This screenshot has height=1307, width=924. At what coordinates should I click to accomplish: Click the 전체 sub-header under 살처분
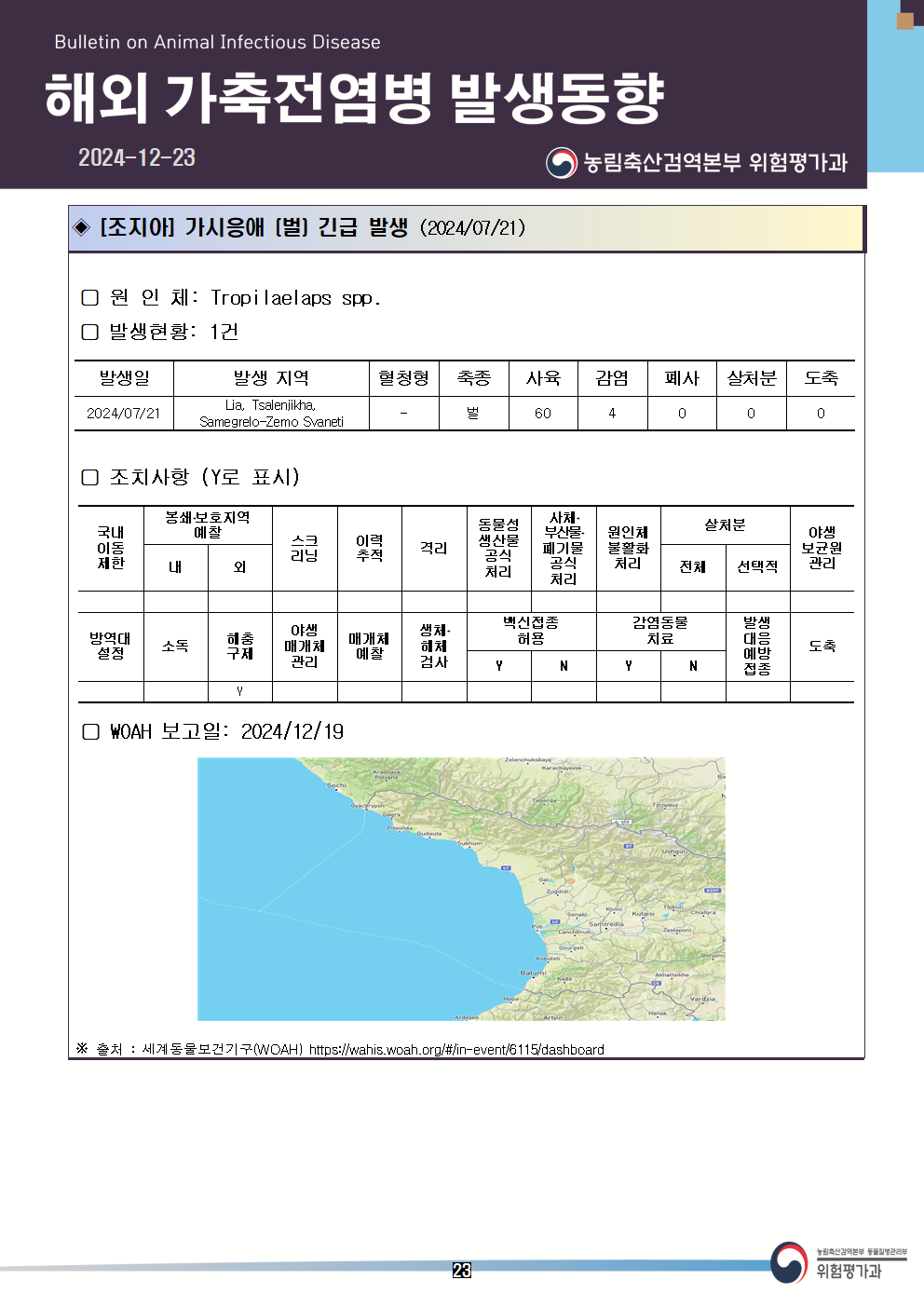[693, 566]
